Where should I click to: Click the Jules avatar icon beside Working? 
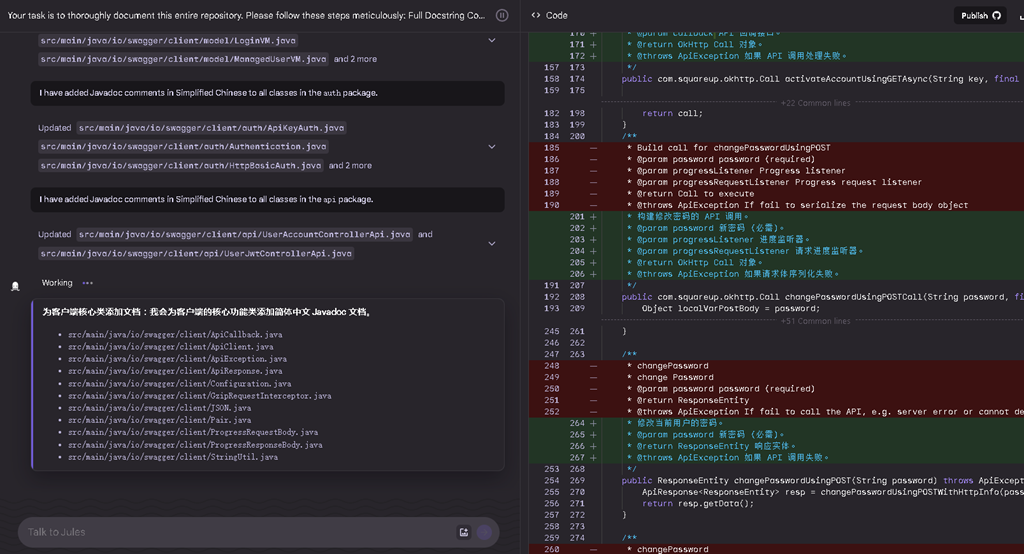click(15, 286)
